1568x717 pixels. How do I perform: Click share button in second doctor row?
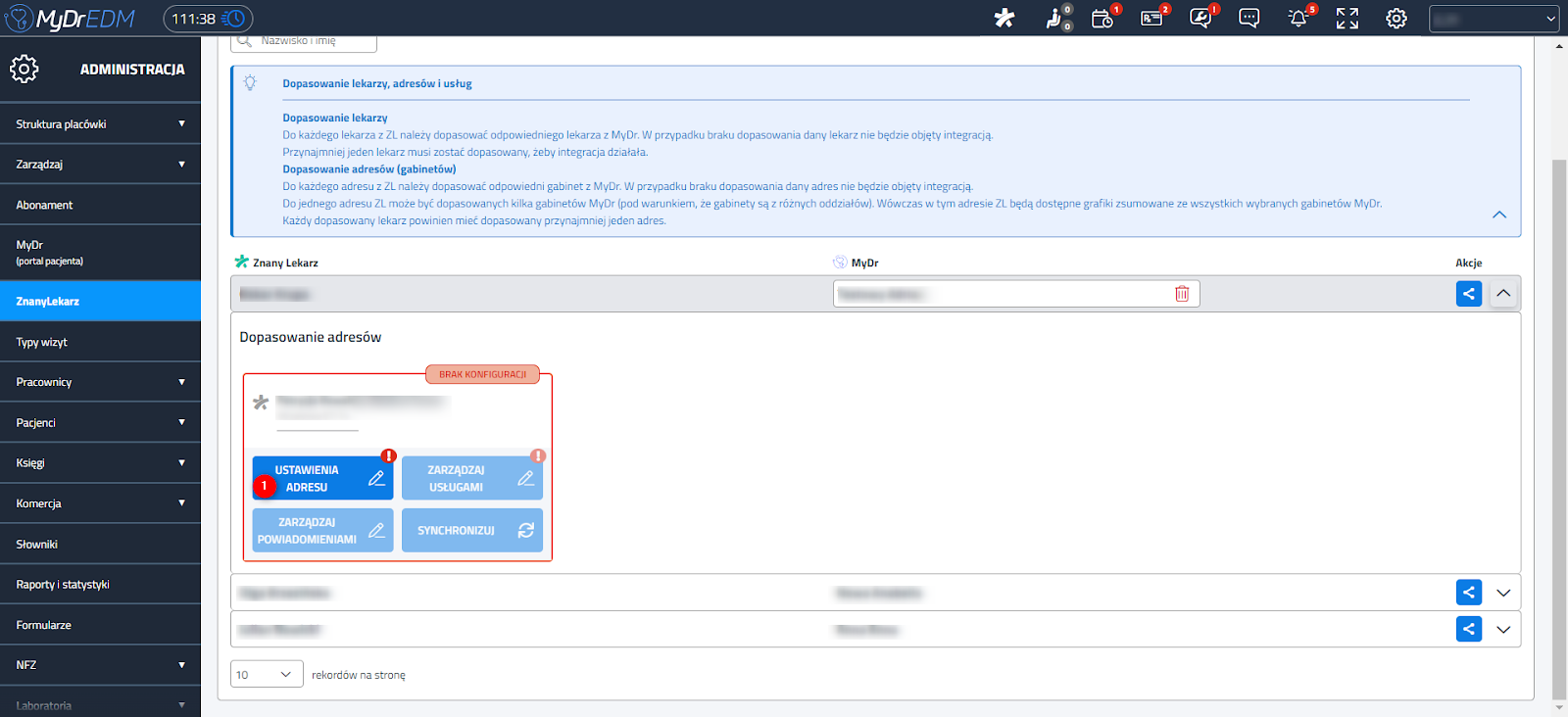pos(1469,593)
